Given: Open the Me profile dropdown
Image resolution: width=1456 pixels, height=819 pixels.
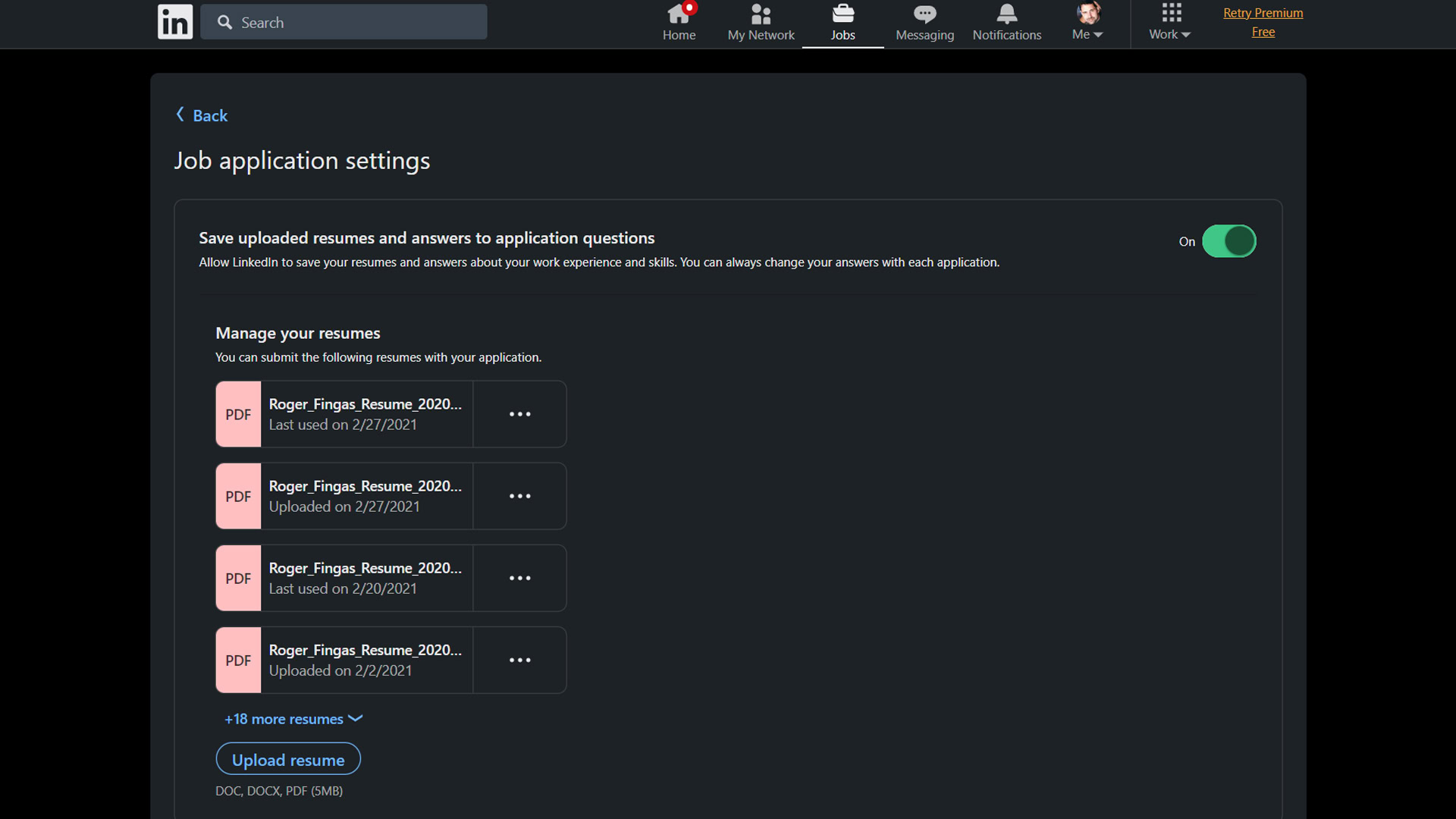Looking at the screenshot, I should tap(1087, 23).
